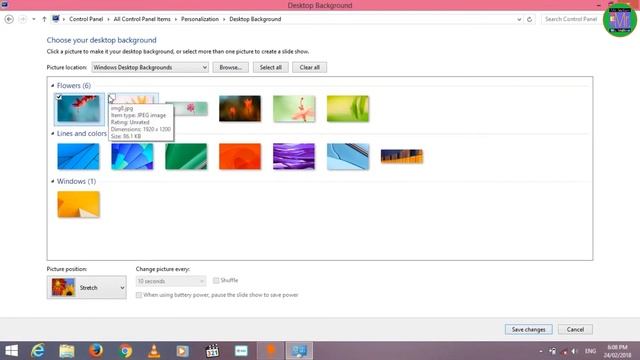Image resolution: width=640 pixels, height=360 pixels.
Task: Launch Internet Explorer from the taskbar
Action: [38, 351]
